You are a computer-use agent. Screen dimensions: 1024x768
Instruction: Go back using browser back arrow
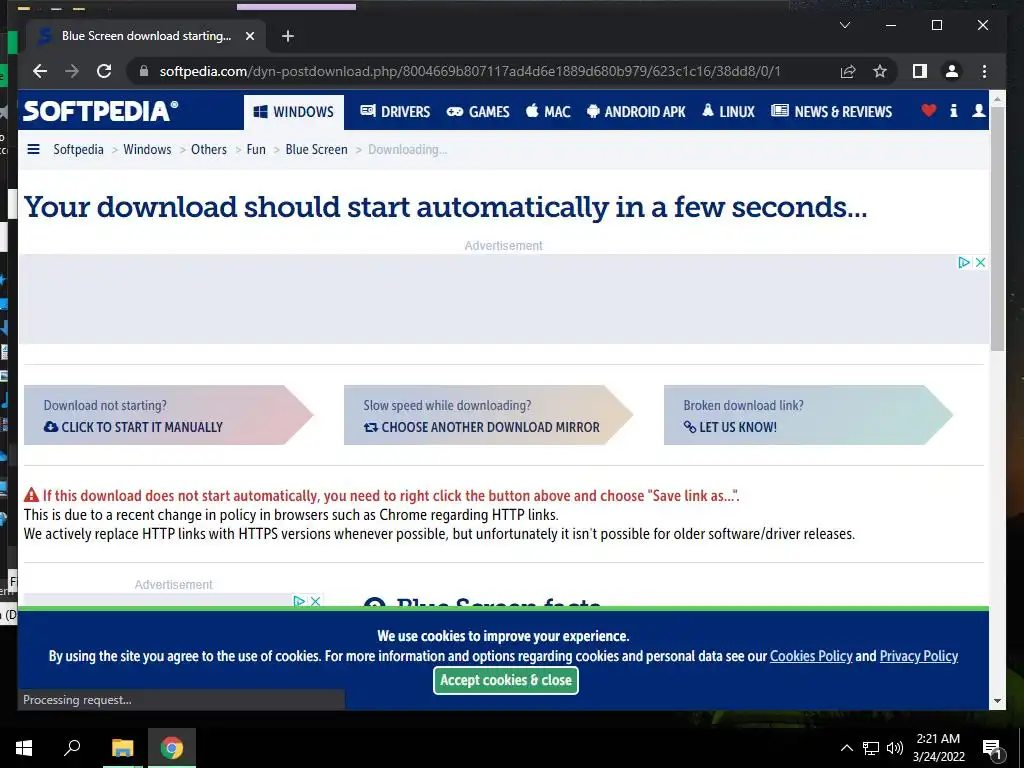coord(40,71)
